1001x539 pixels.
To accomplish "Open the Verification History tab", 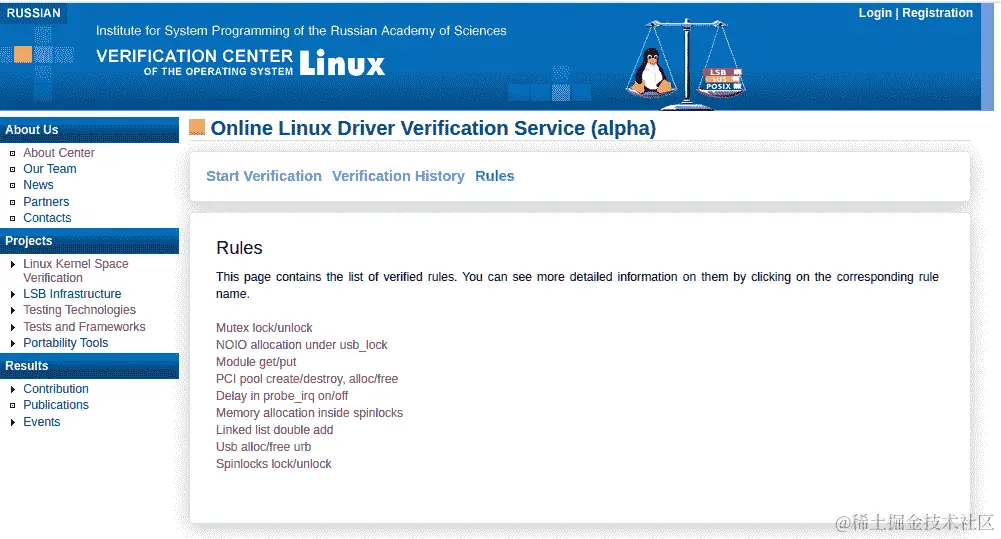I will point(398,176).
